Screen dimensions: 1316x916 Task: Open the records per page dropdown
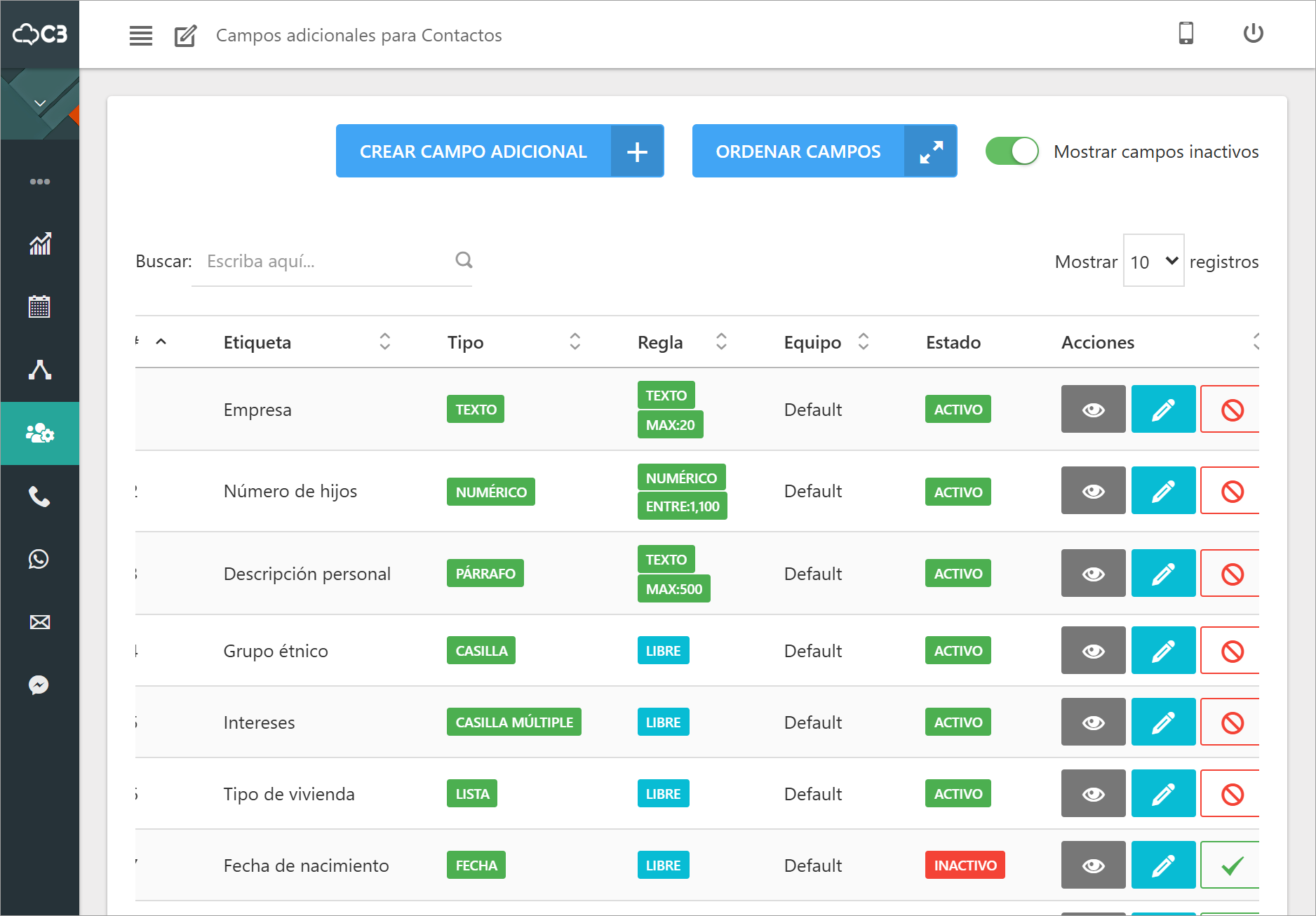(1153, 261)
